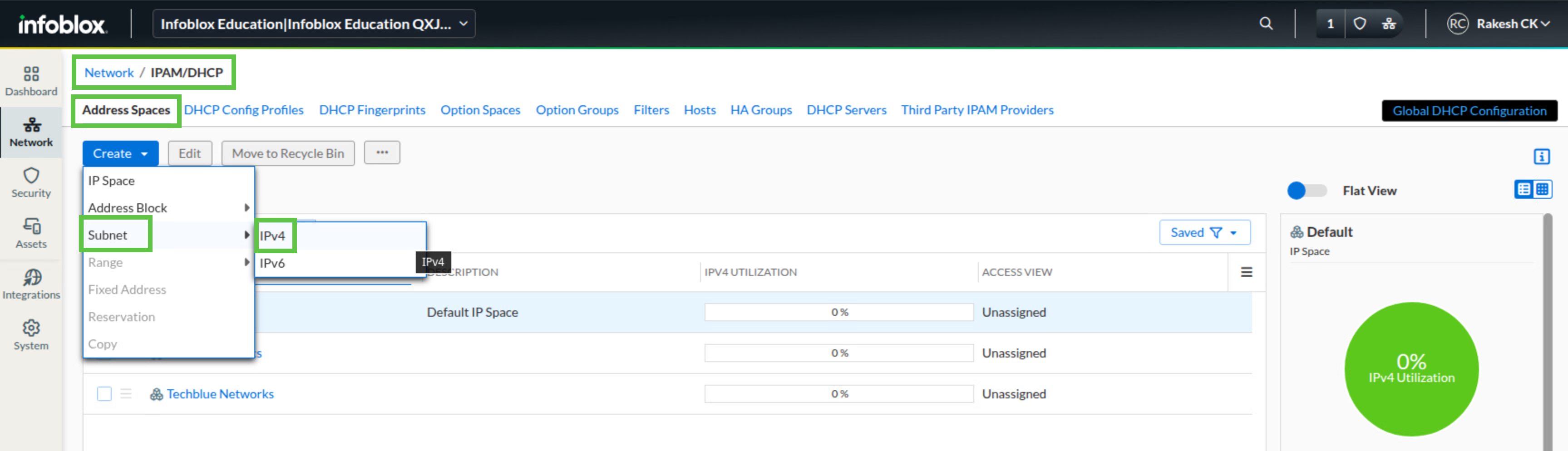Open the Option Groups tab
Image resolution: width=1568 pixels, height=451 pixels.
click(577, 110)
